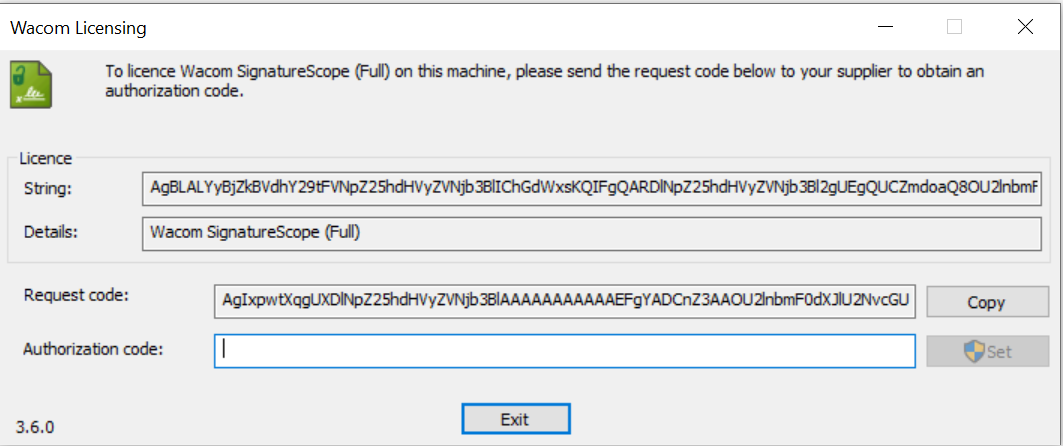This screenshot has width=1063, height=446.
Task: Click the greyed-out maximize window icon
Action: [955, 27]
